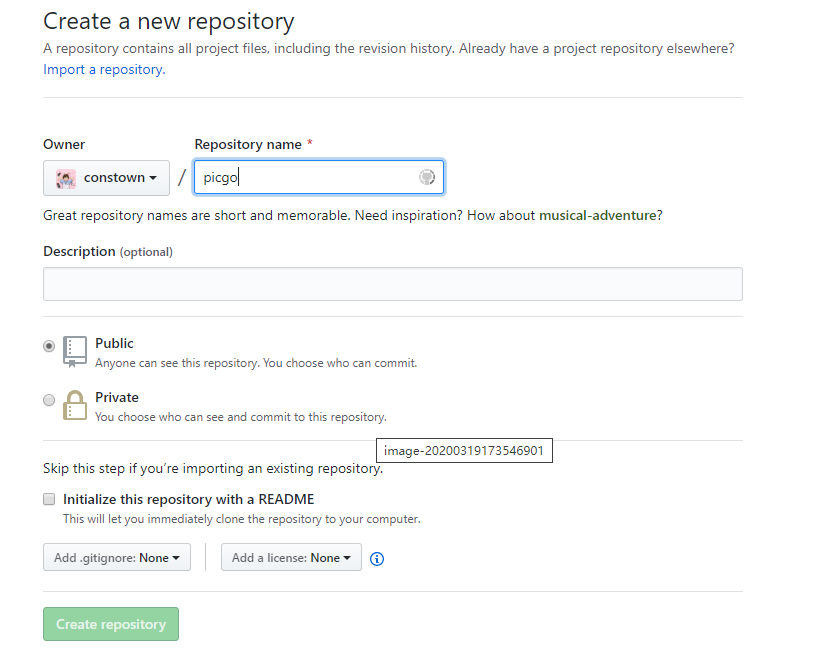Click the 'Repository name' field label
815x666 pixels.
[x=248, y=145]
